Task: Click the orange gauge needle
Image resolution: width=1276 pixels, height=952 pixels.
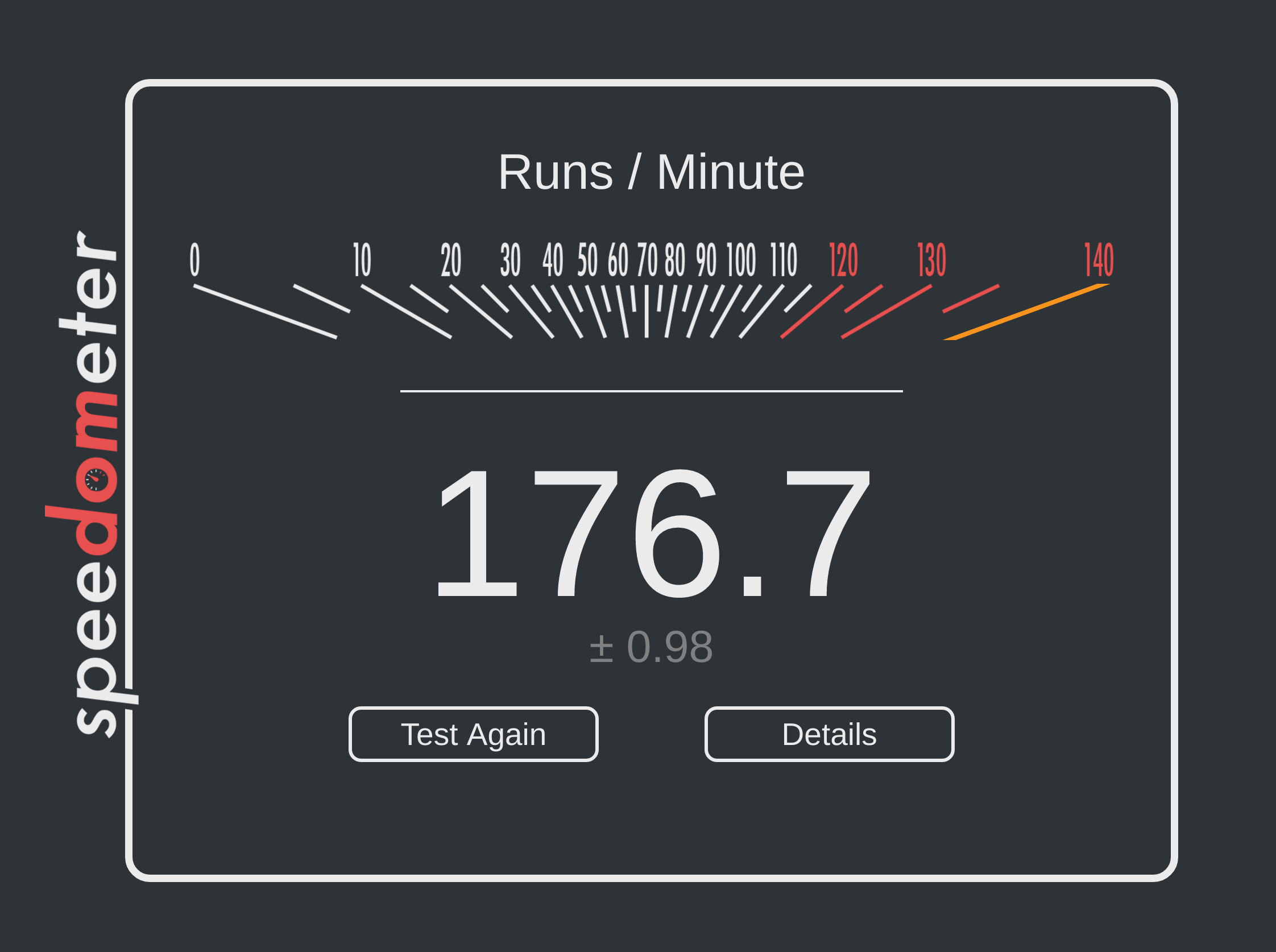Action: (x=1025, y=312)
